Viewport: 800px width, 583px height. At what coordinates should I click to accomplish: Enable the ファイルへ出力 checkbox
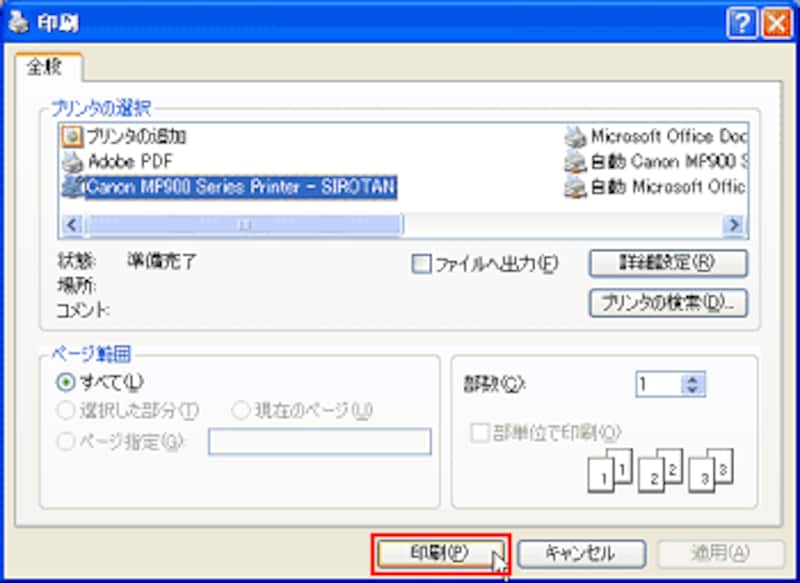tap(421, 264)
